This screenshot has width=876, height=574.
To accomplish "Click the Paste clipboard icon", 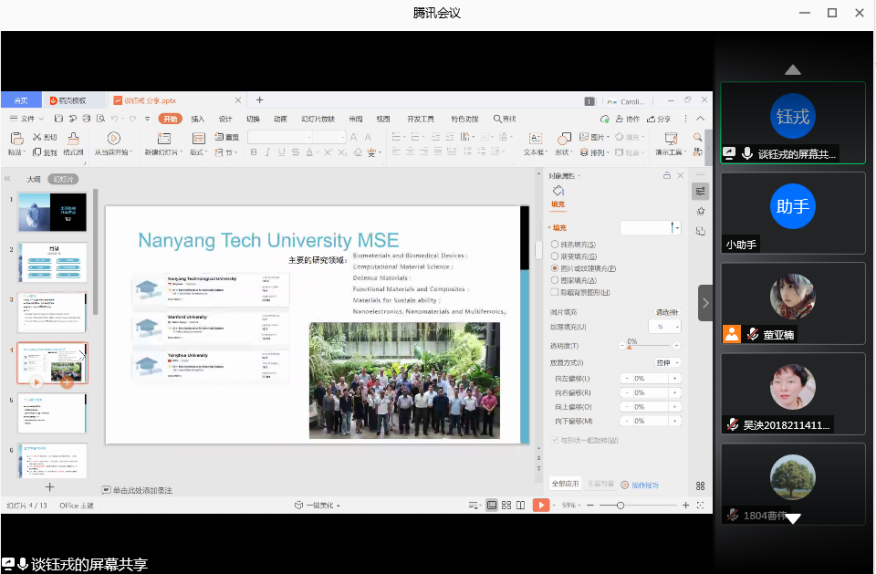I will click(16, 138).
